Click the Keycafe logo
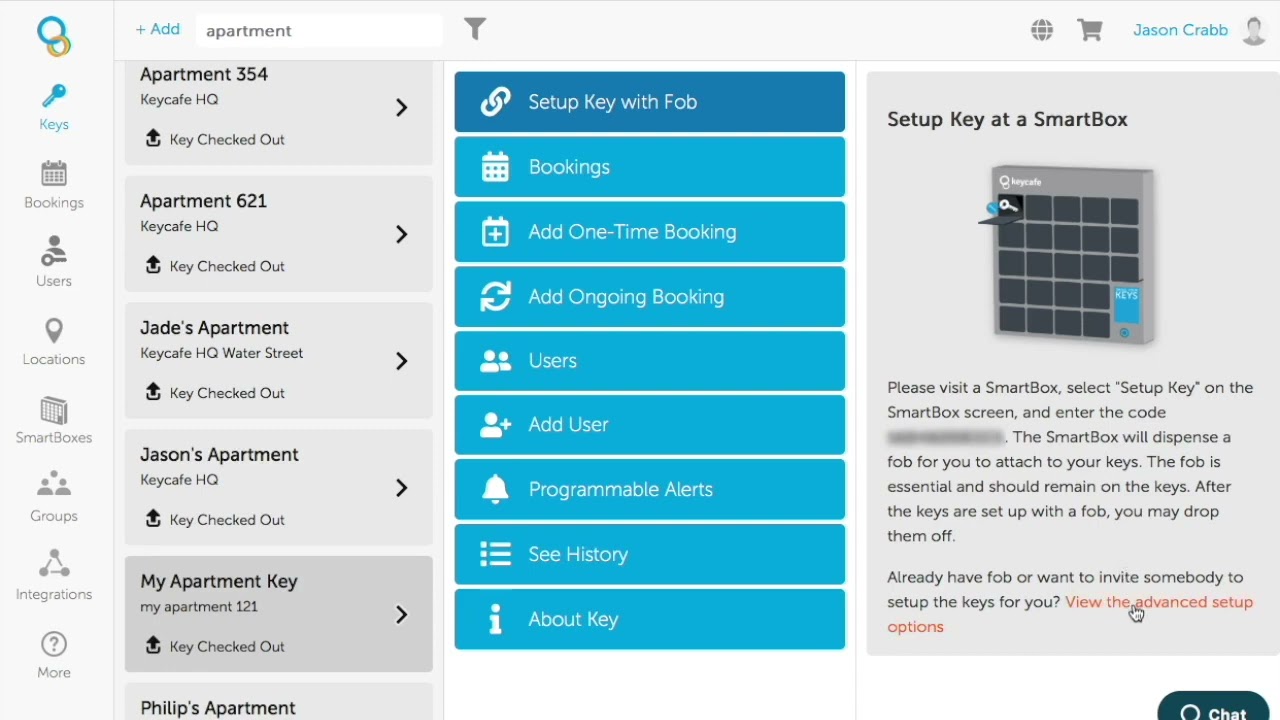The width and height of the screenshot is (1280, 720). [x=54, y=36]
